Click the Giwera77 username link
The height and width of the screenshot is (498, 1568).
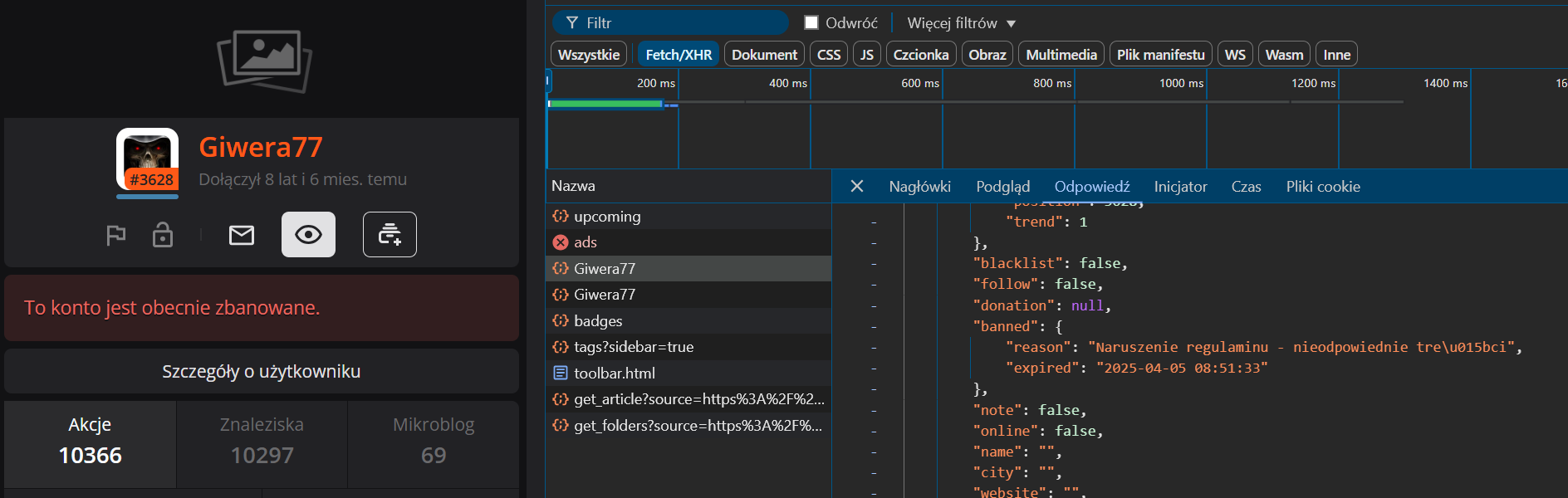[260, 147]
